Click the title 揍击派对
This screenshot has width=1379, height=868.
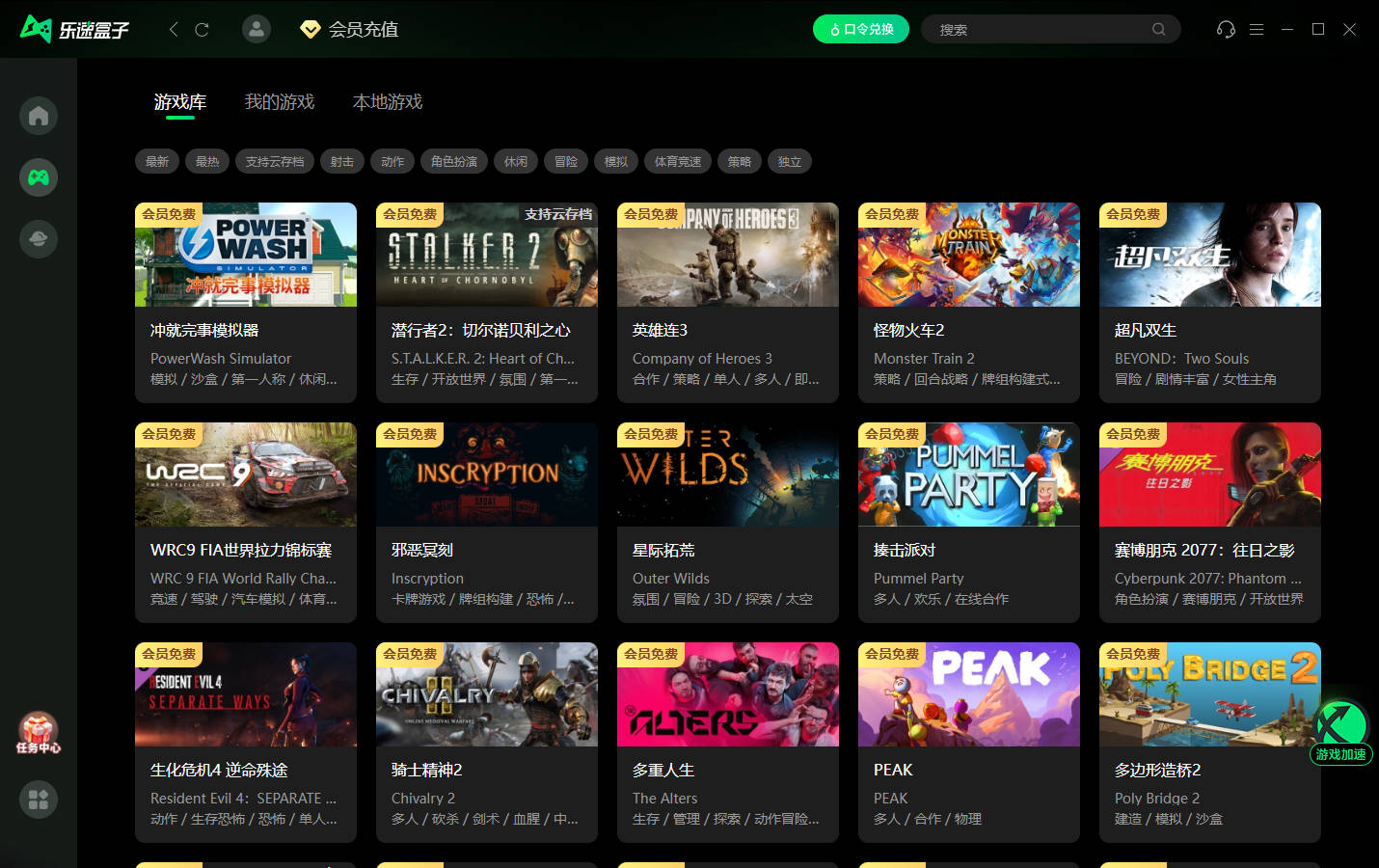click(x=905, y=551)
